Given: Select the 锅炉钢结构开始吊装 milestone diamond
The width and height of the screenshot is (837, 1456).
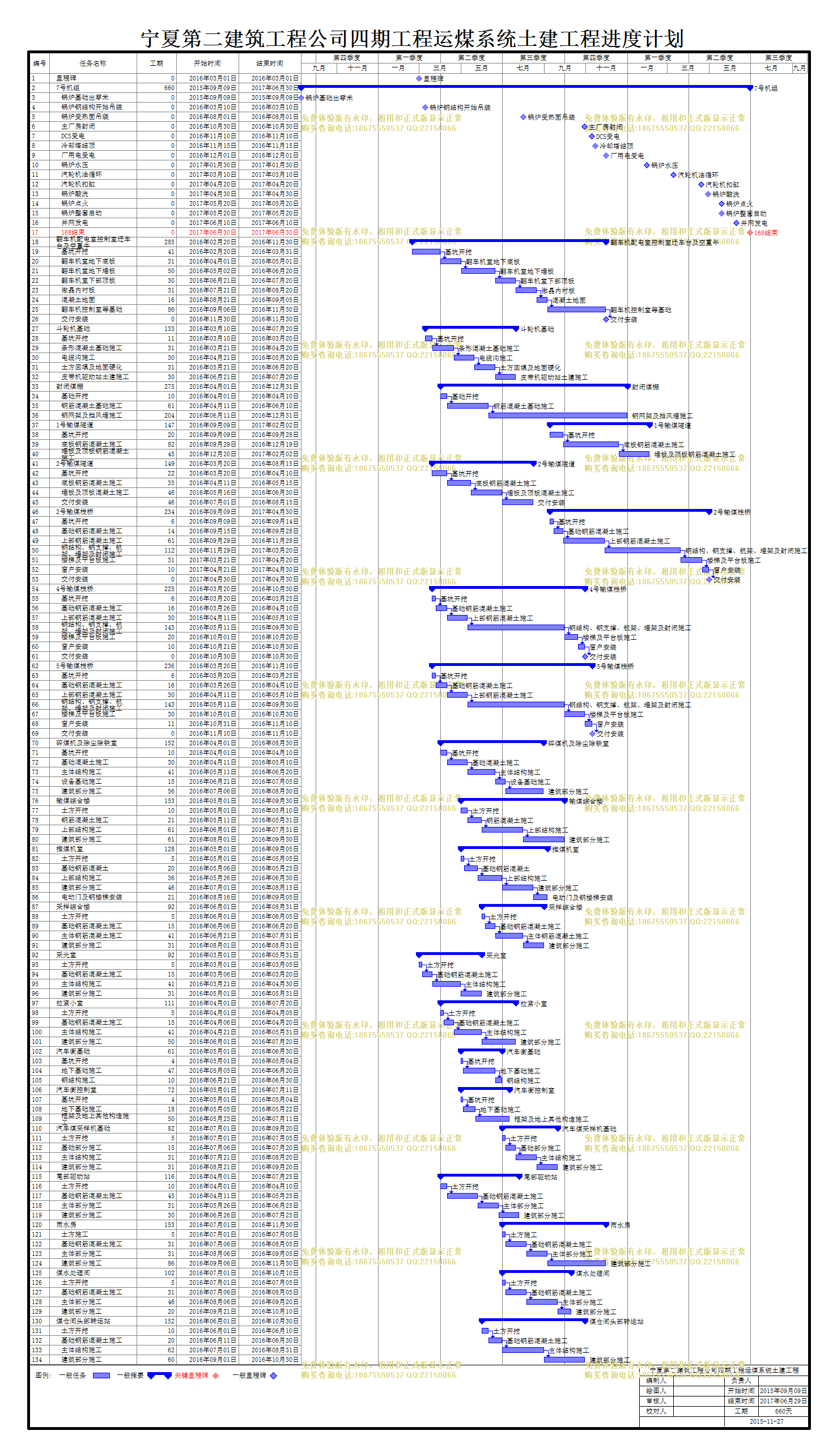Looking at the screenshot, I should click(426, 108).
